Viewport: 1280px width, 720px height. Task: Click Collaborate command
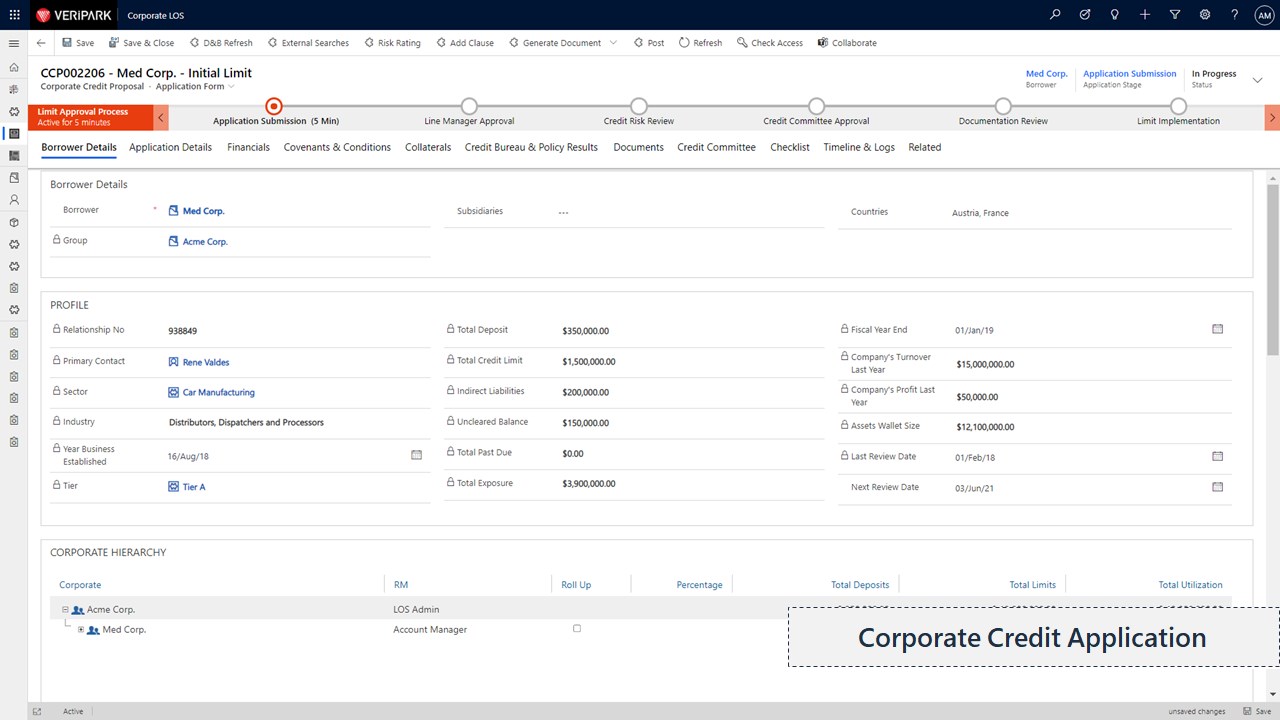pyautogui.click(x=847, y=43)
